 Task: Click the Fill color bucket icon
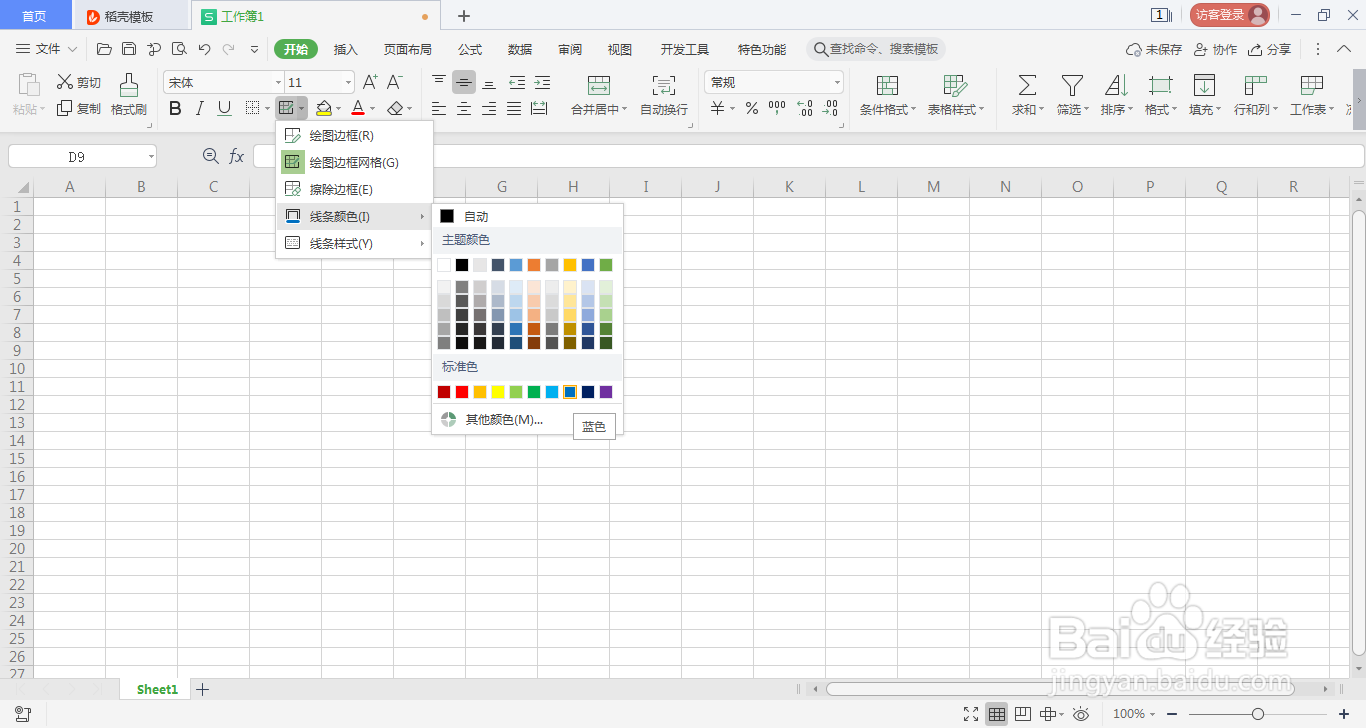pyautogui.click(x=323, y=108)
